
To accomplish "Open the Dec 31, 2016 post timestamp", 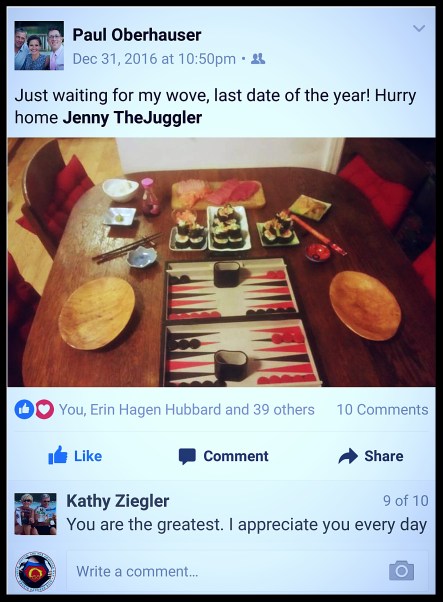I will pyautogui.click(x=154, y=59).
